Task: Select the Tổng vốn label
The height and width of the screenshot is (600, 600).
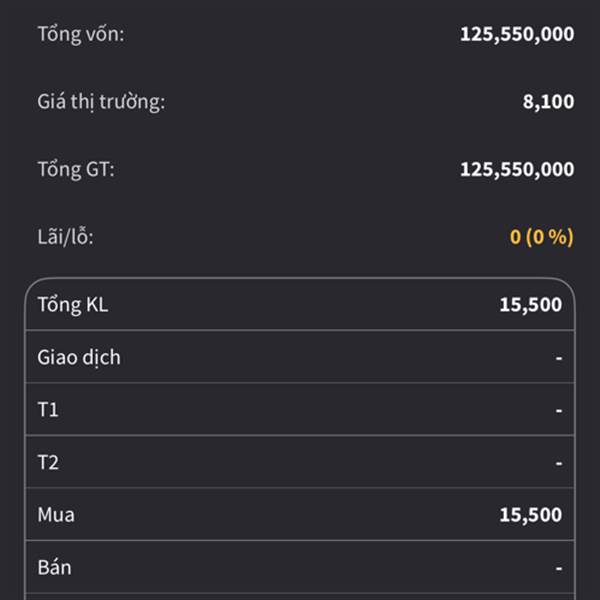Action: (x=81, y=34)
